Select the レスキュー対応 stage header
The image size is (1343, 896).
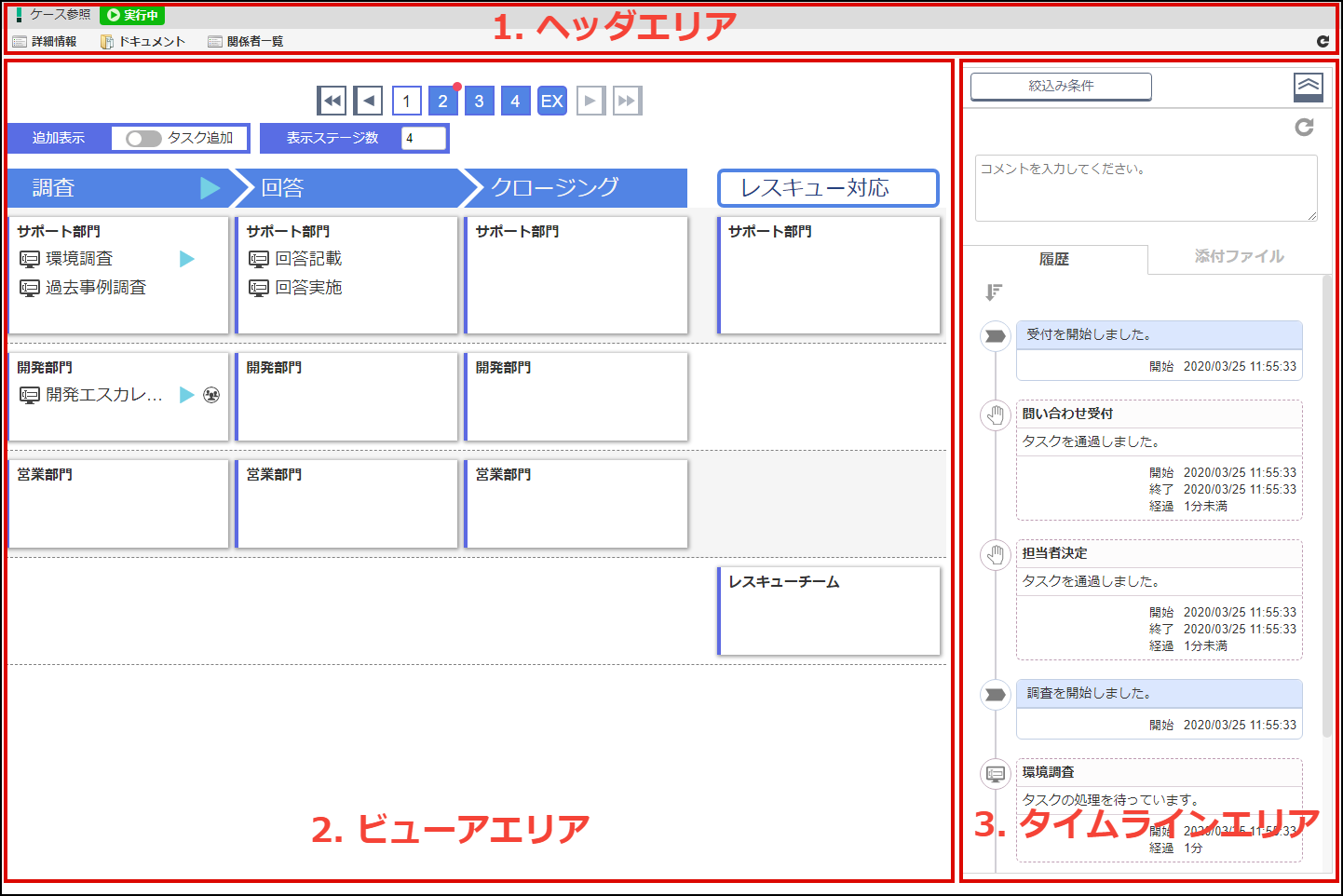(827, 188)
